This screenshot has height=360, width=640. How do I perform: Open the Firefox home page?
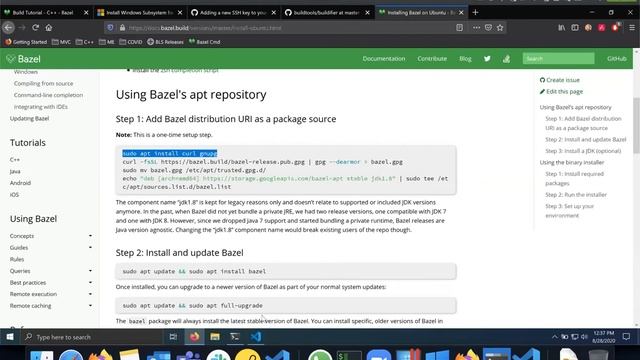pos(49,28)
